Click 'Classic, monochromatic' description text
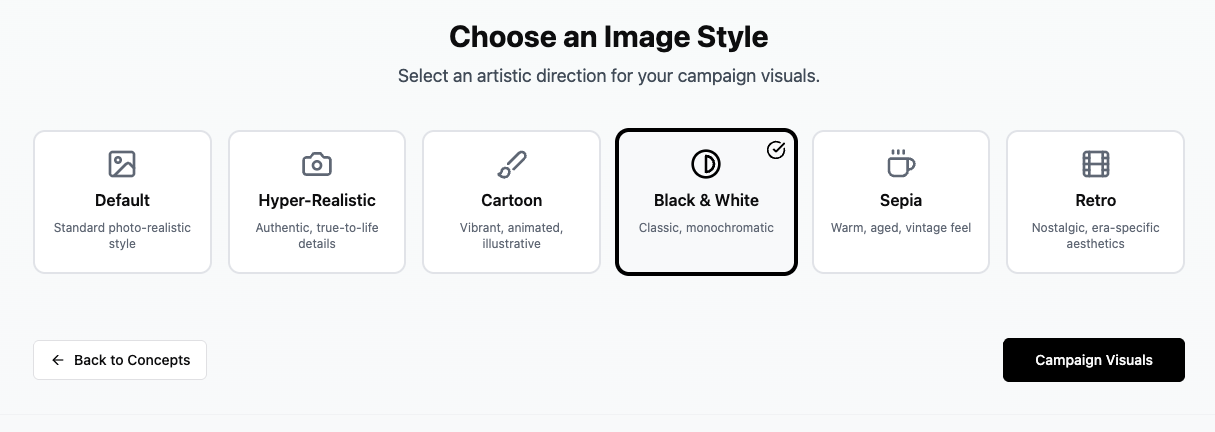The image size is (1215, 432). coord(706,228)
